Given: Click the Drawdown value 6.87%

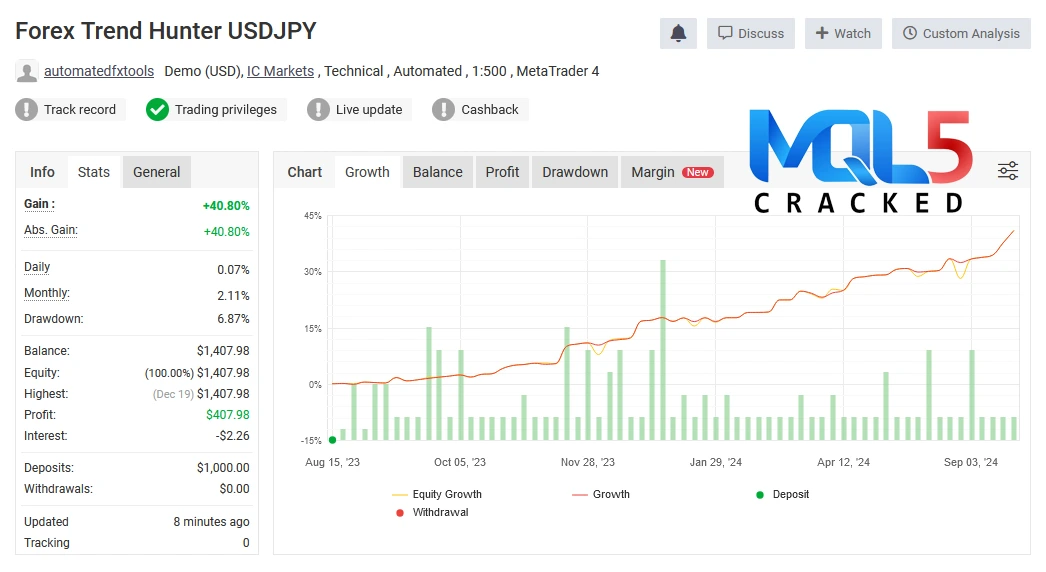Looking at the screenshot, I should pyautogui.click(x=233, y=319).
